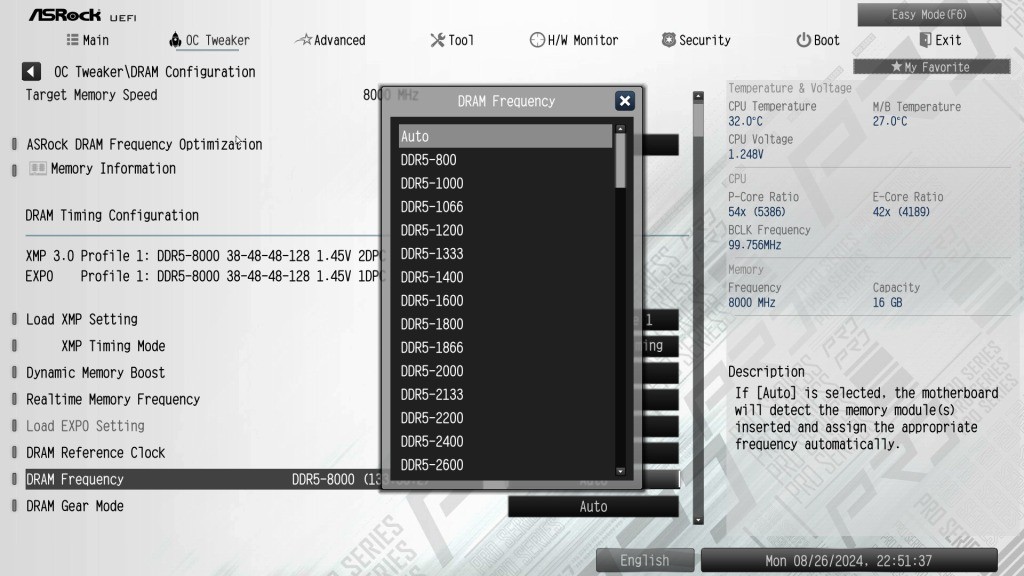
Task: Open the Main tab
Action: tap(88, 40)
